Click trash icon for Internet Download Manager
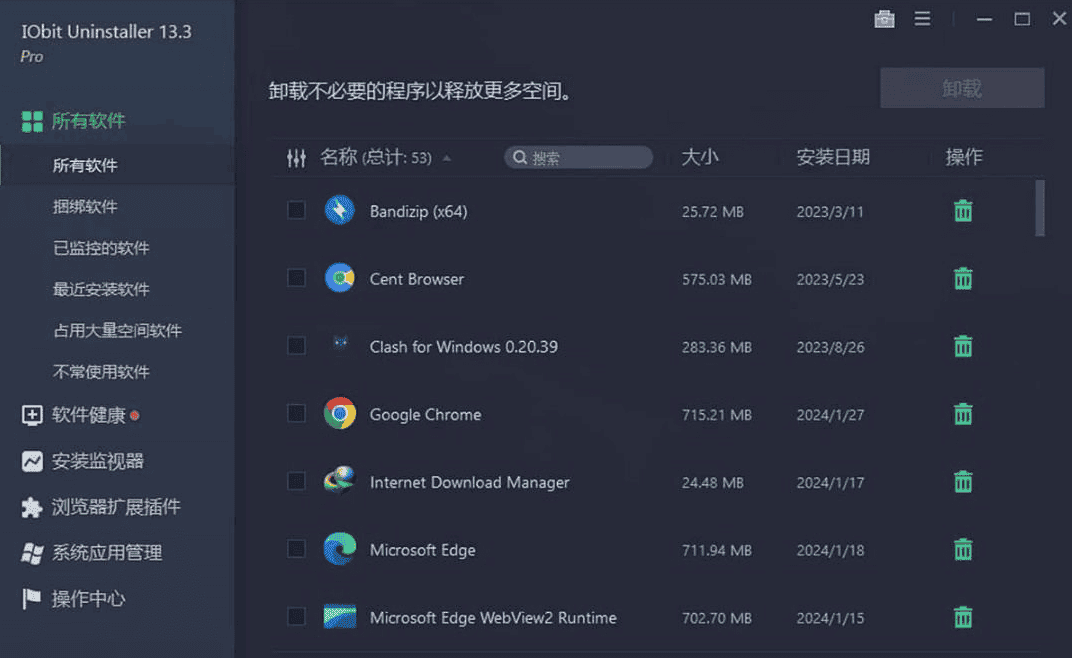The width and height of the screenshot is (1072, 658). [963, 482]
